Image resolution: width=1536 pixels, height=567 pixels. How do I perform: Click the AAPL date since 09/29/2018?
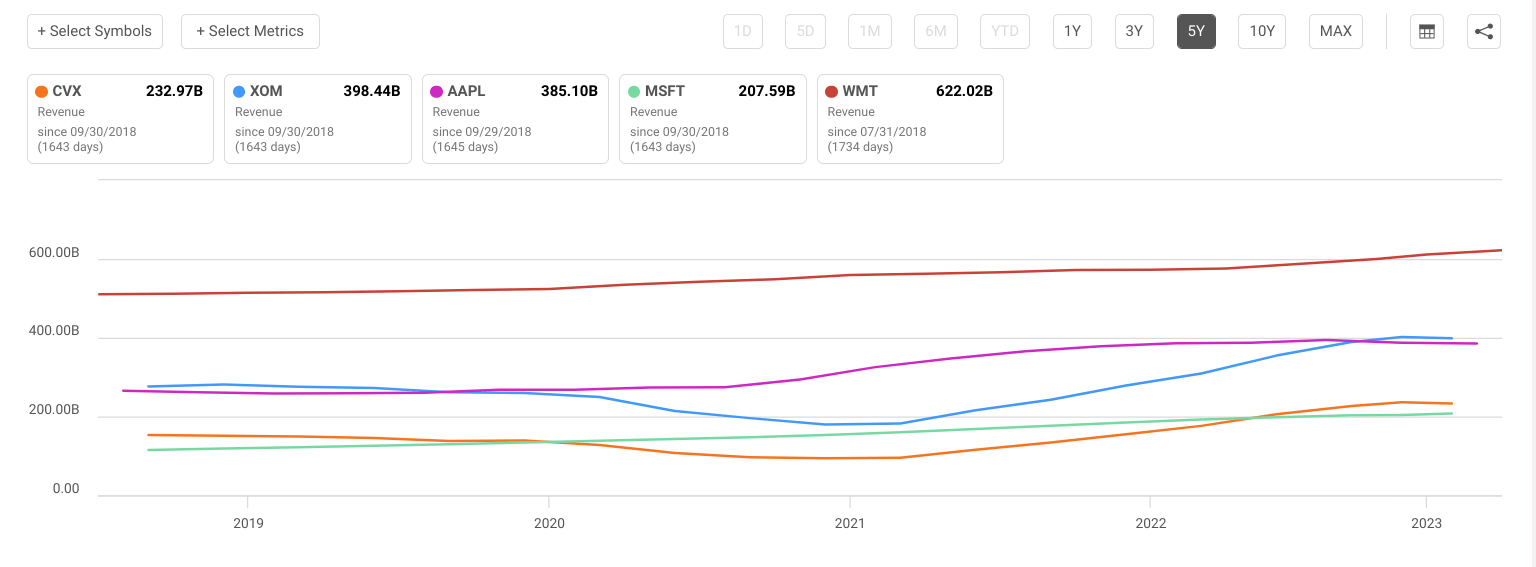click(x=482, y=132)
